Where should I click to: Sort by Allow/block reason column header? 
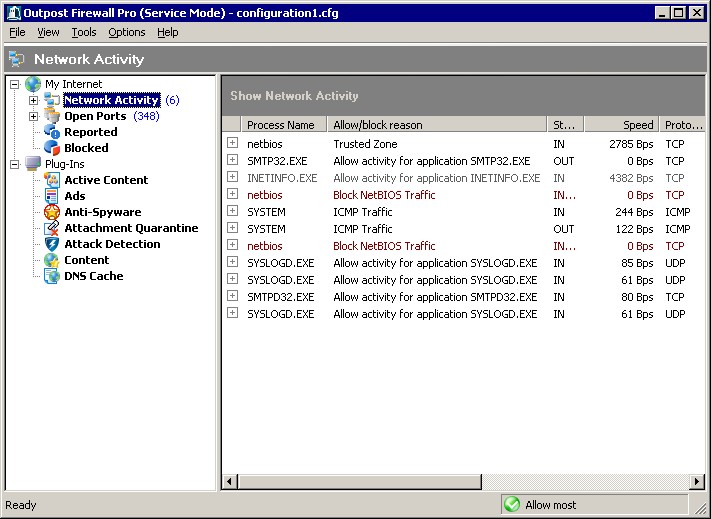point(437,125)
